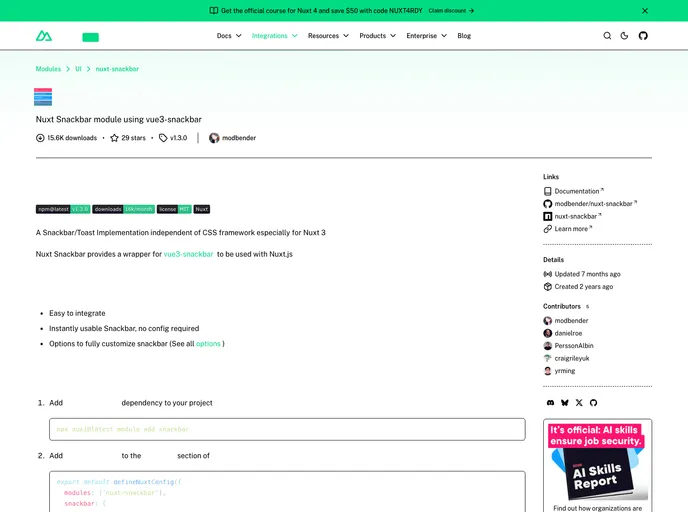The height and width of the screenshot is (512, 688).
Task: Go to UI breadcrumb
Action: pyautogui.click(x=78, y=69)
